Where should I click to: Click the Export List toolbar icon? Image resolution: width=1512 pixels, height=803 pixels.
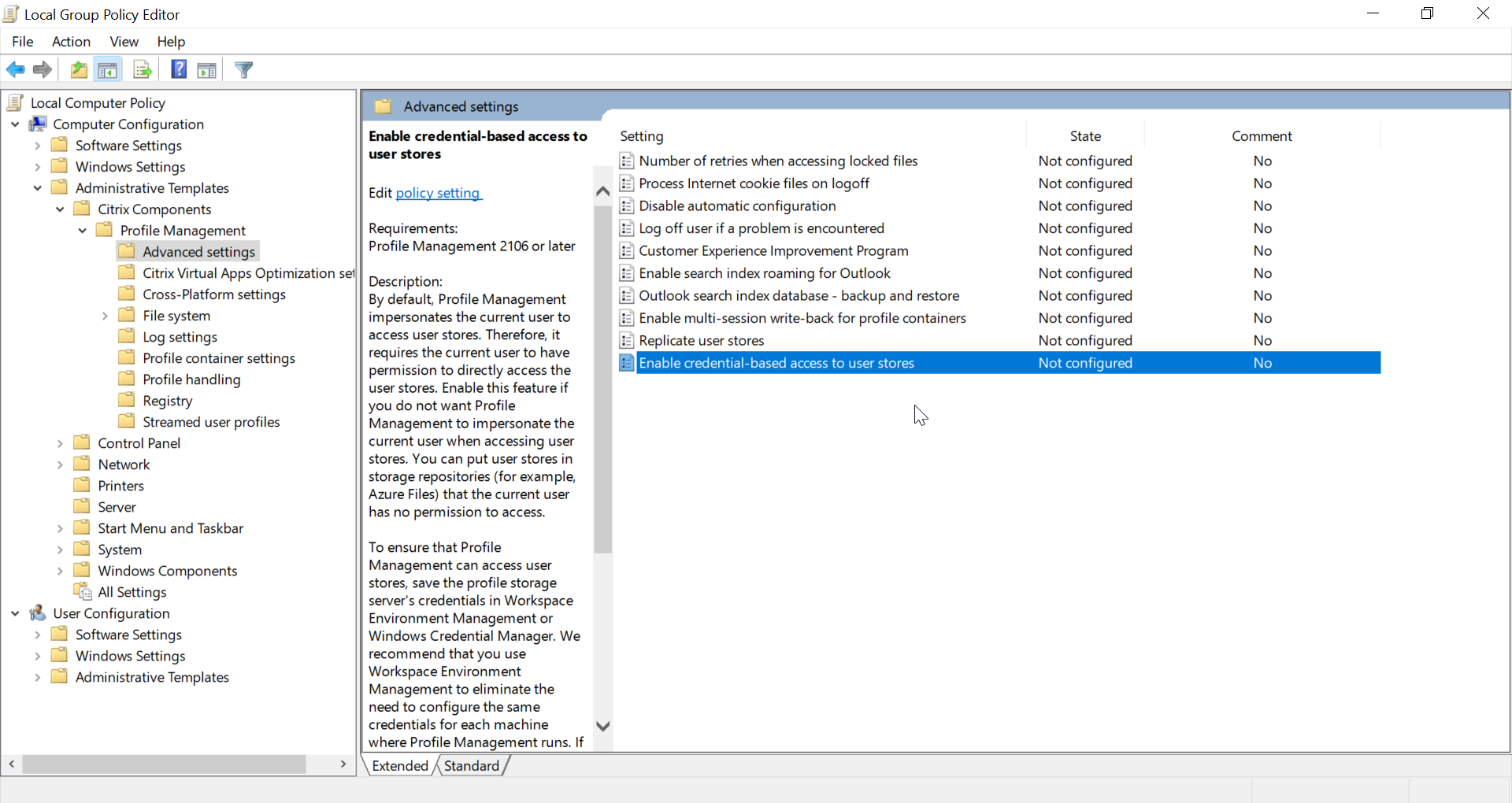(143, 70)
